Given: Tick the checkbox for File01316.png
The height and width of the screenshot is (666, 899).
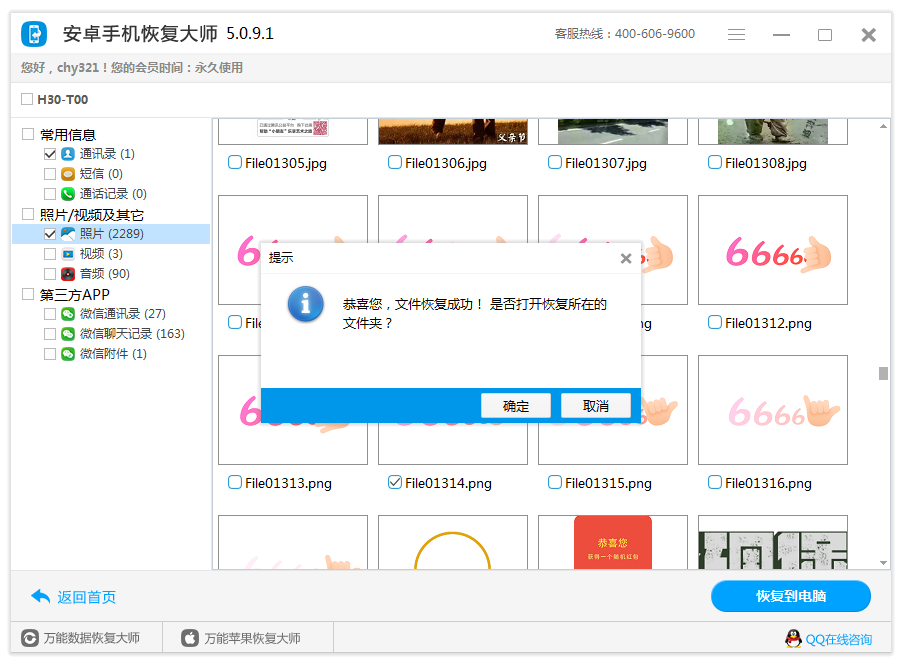Looking at the screenshot, I should click(714, 482).
